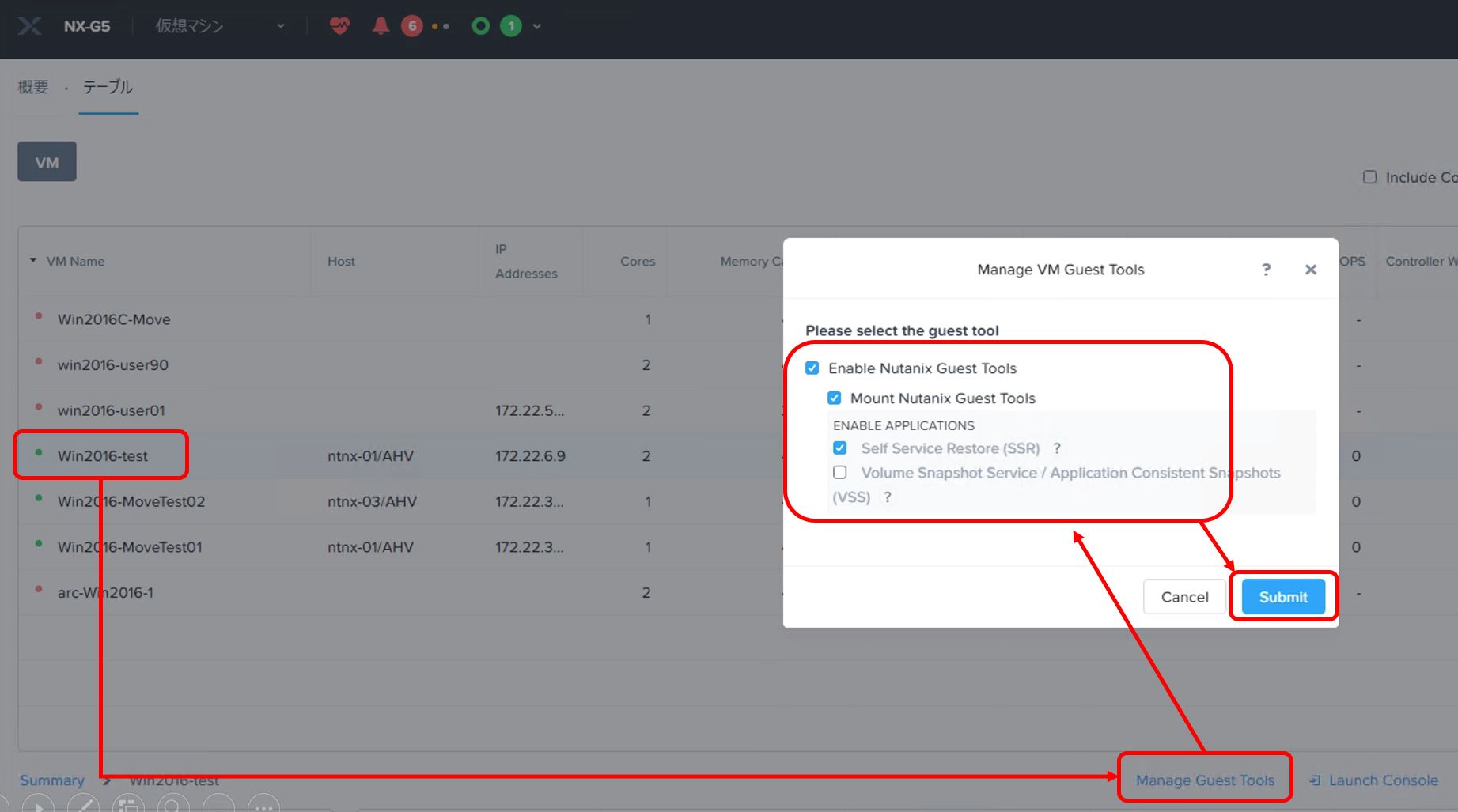Viewport: 1458px width, 812px height.
Task: Click host ntnx-03/AHV cell
Action: pyautogui.click(x=372, y=501)
